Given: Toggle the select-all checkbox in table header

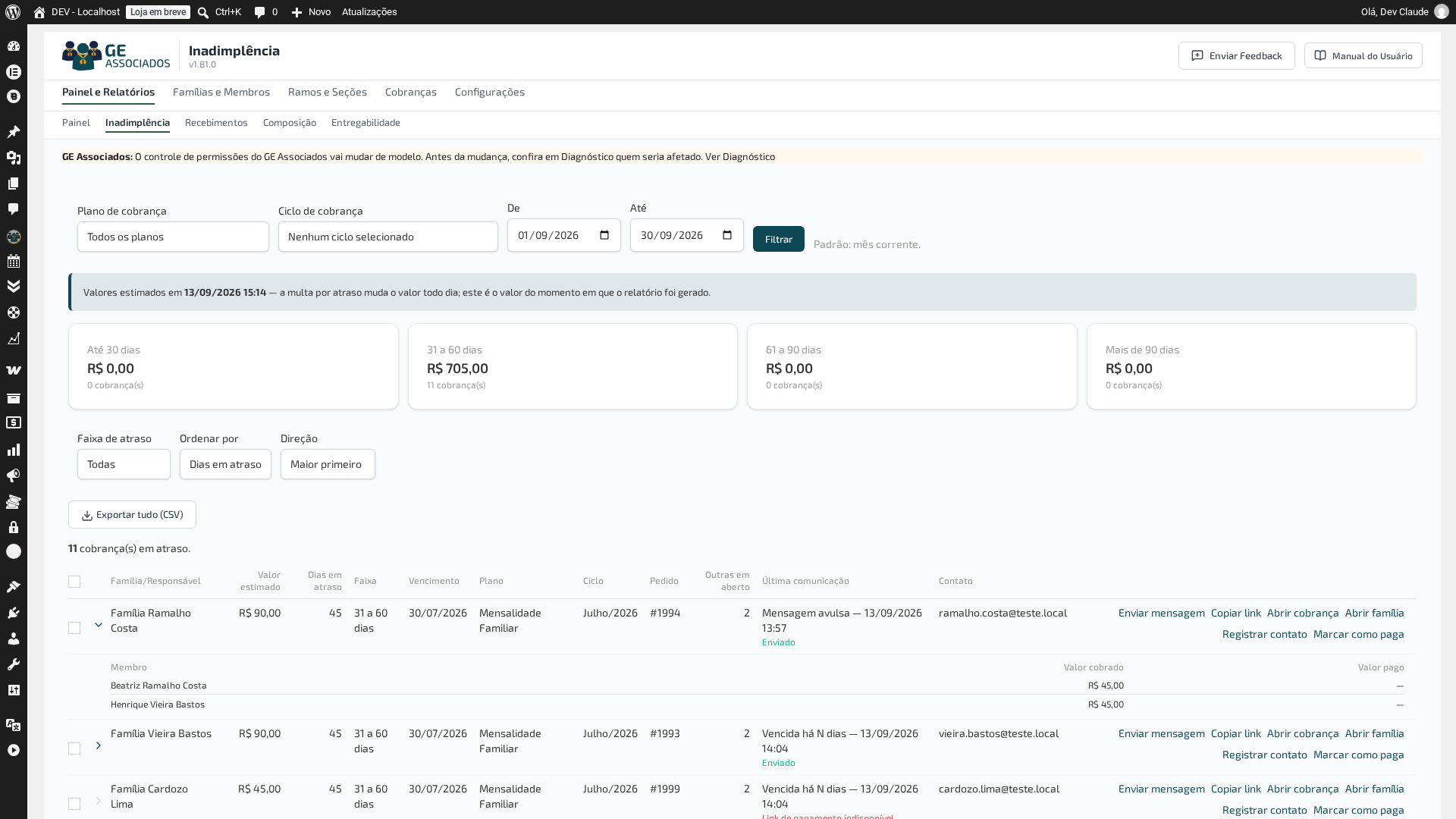Looking at the screenshot, I should [74, 582].
